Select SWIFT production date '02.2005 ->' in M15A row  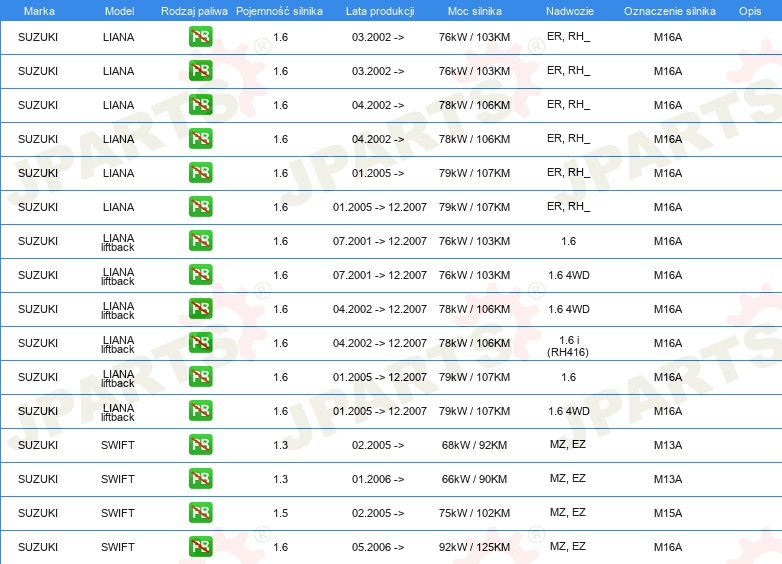[x=378, y=513]
